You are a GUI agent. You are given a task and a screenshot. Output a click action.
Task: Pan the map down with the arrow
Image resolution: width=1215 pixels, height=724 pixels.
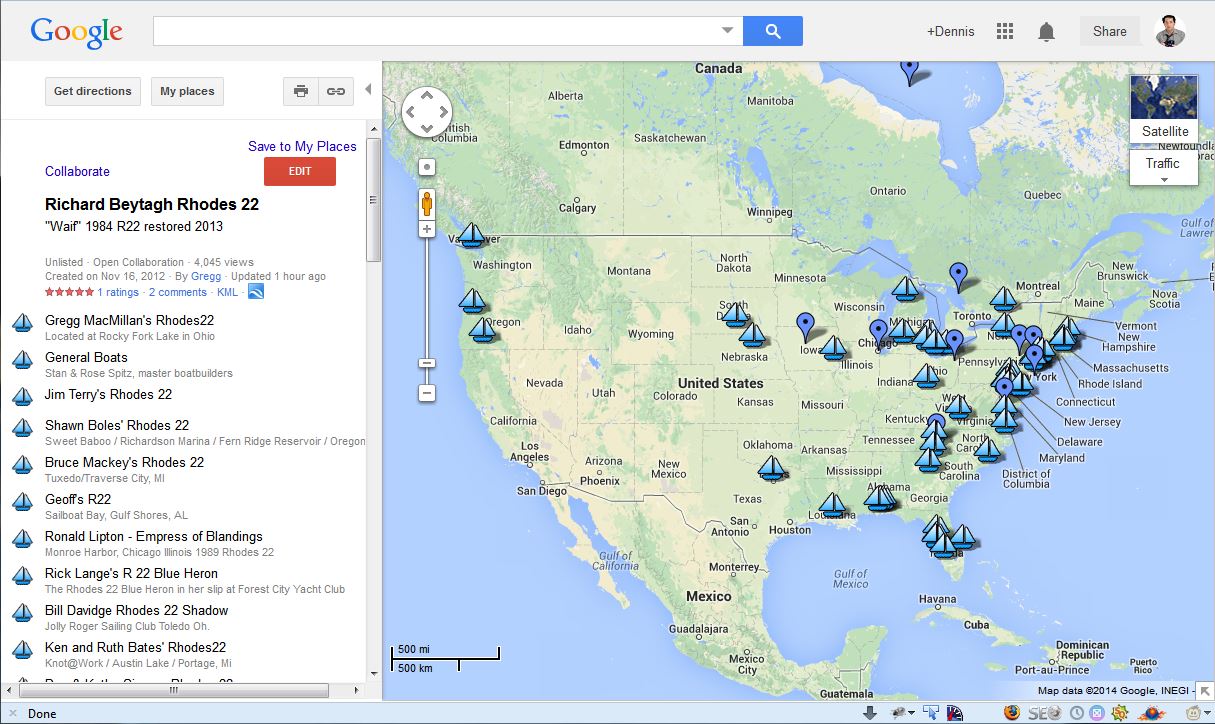(427, 128)
